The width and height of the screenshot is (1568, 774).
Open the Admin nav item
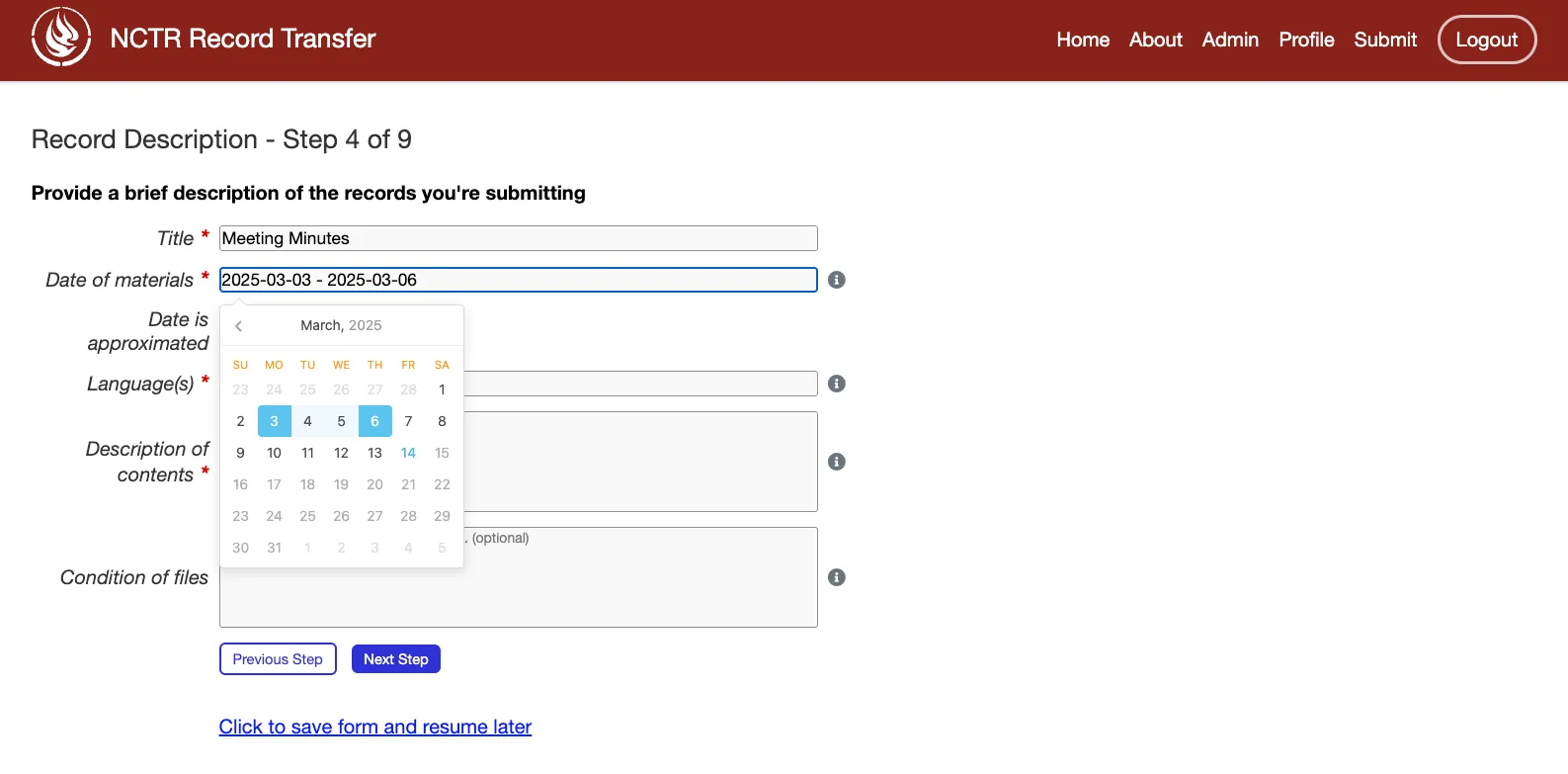tap(1230, 40)
